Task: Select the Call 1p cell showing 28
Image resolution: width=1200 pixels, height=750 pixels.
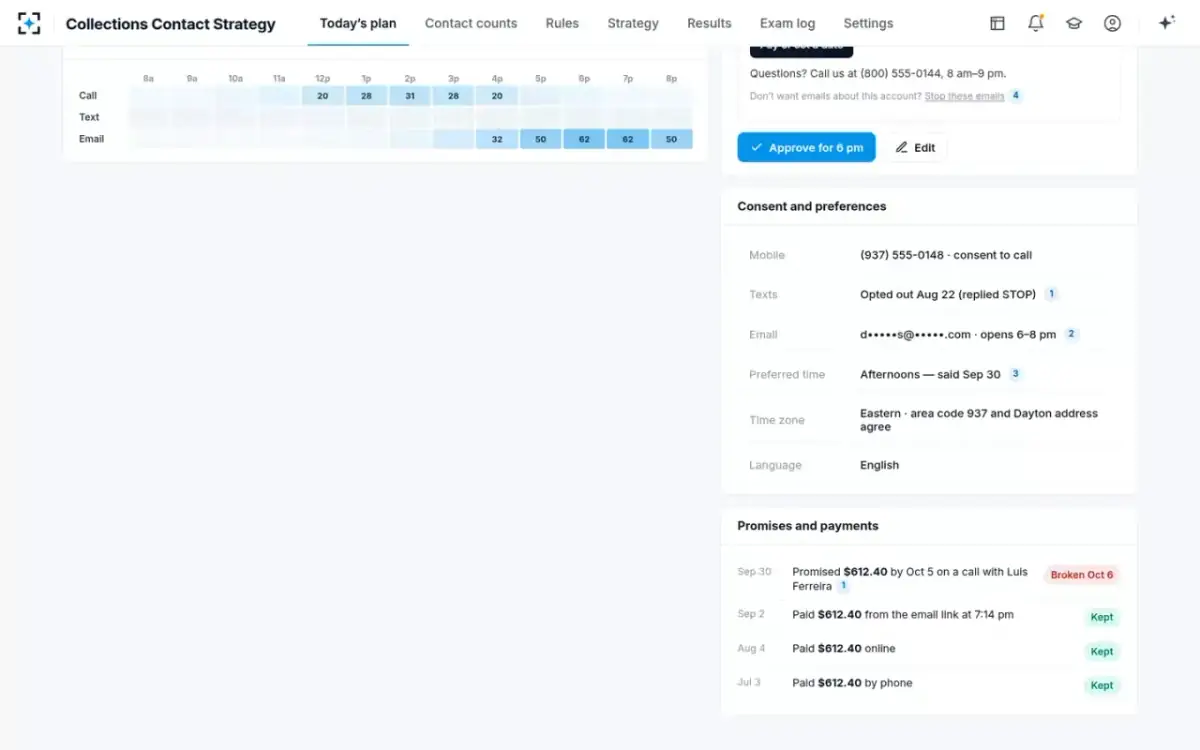Action: click(x=366, y=96)
